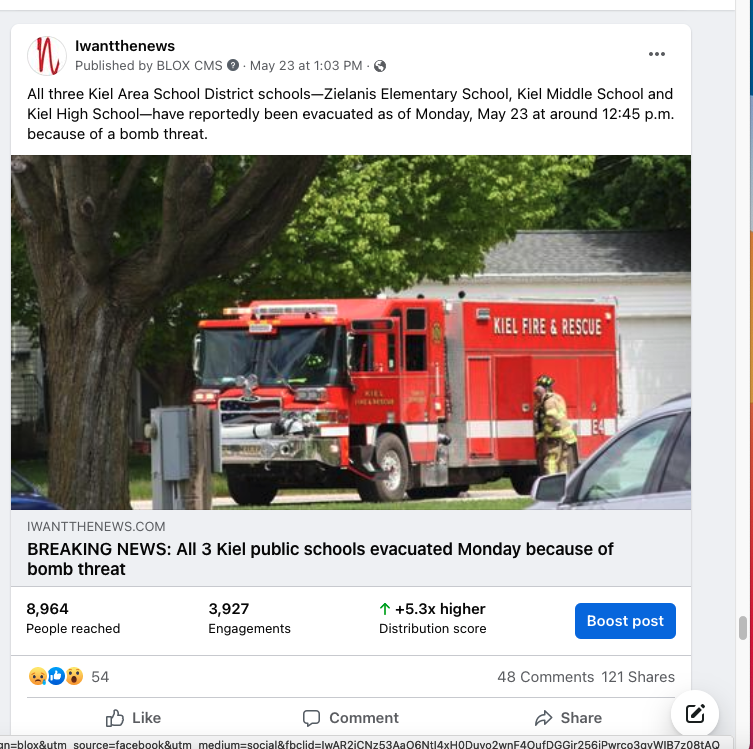
Task: Open the May 23 post timestamp
Action: click(x=306, y=65)
